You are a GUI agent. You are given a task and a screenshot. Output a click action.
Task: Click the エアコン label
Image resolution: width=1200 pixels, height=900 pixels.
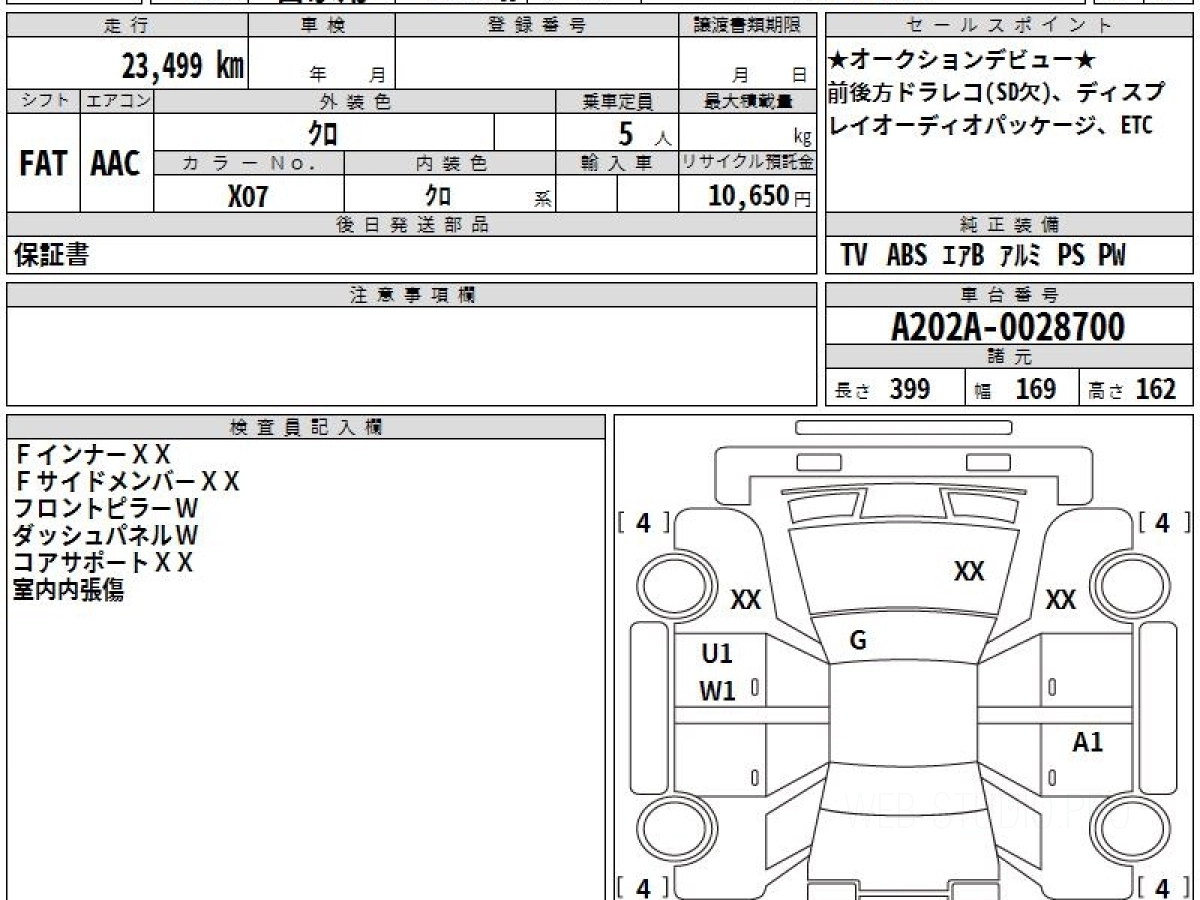[x=117, y=101]
